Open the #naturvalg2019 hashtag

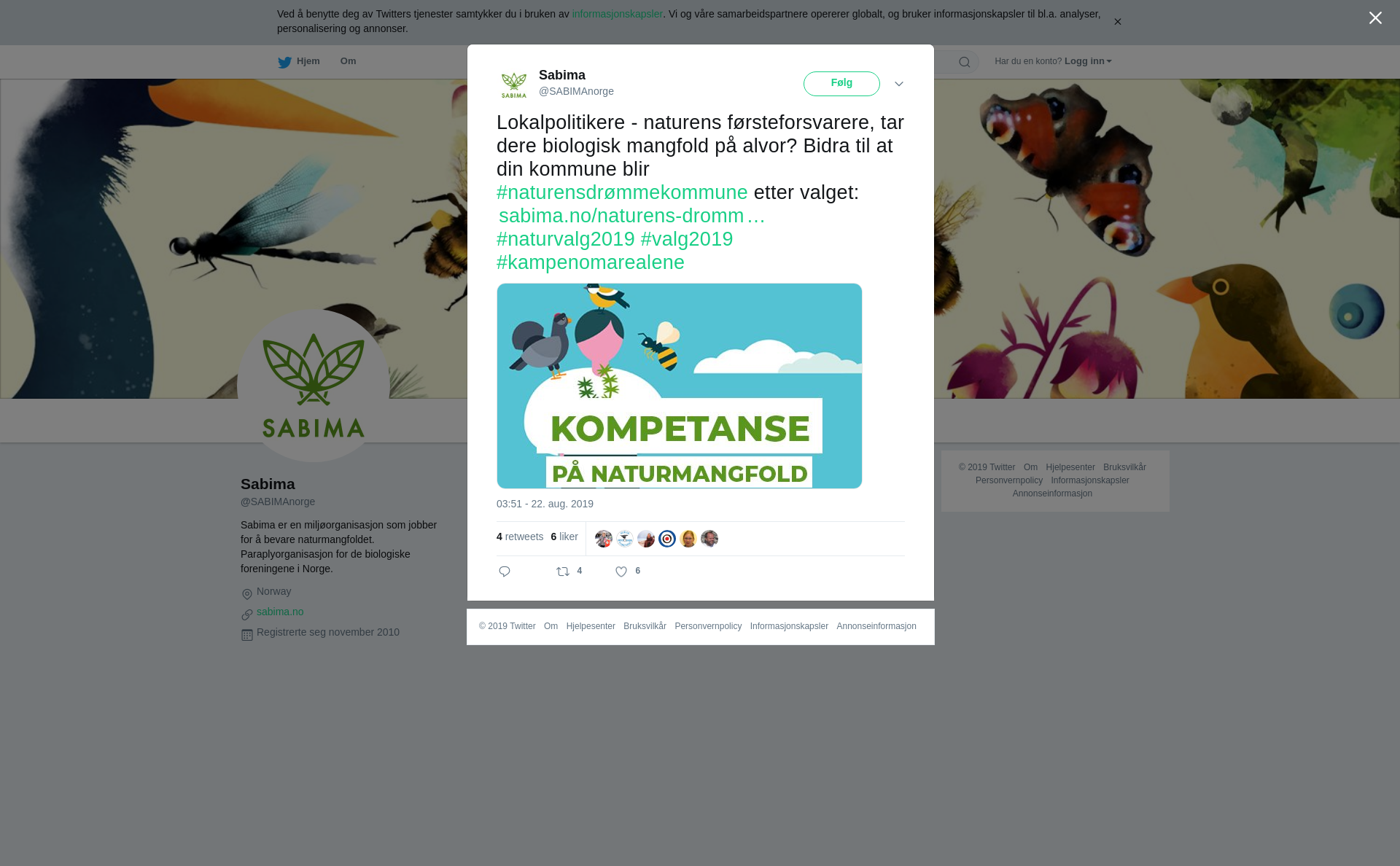(566, 239)
